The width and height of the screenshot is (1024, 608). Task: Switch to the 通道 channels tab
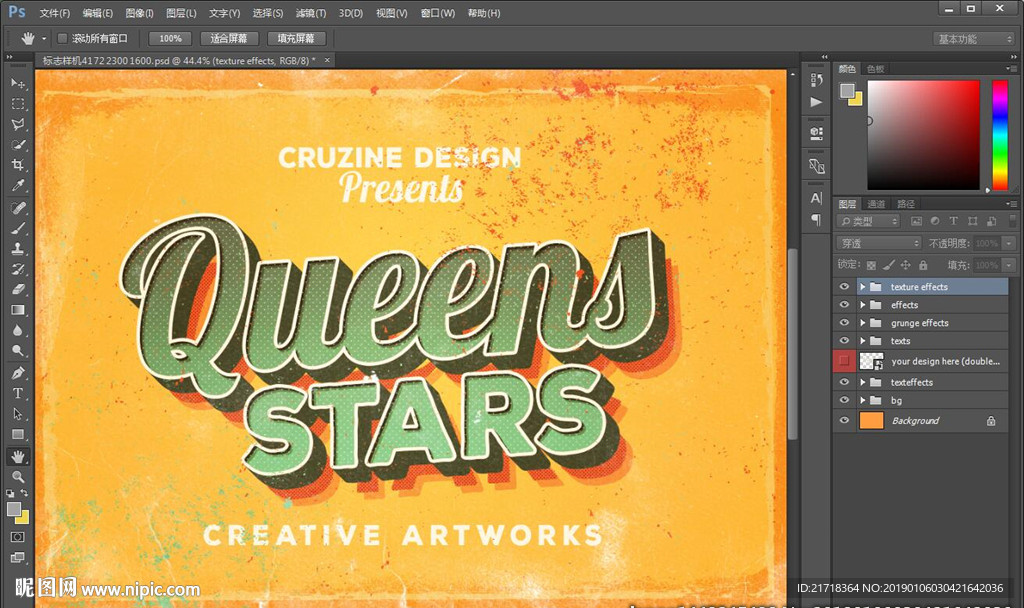click(x=876, y=204)
